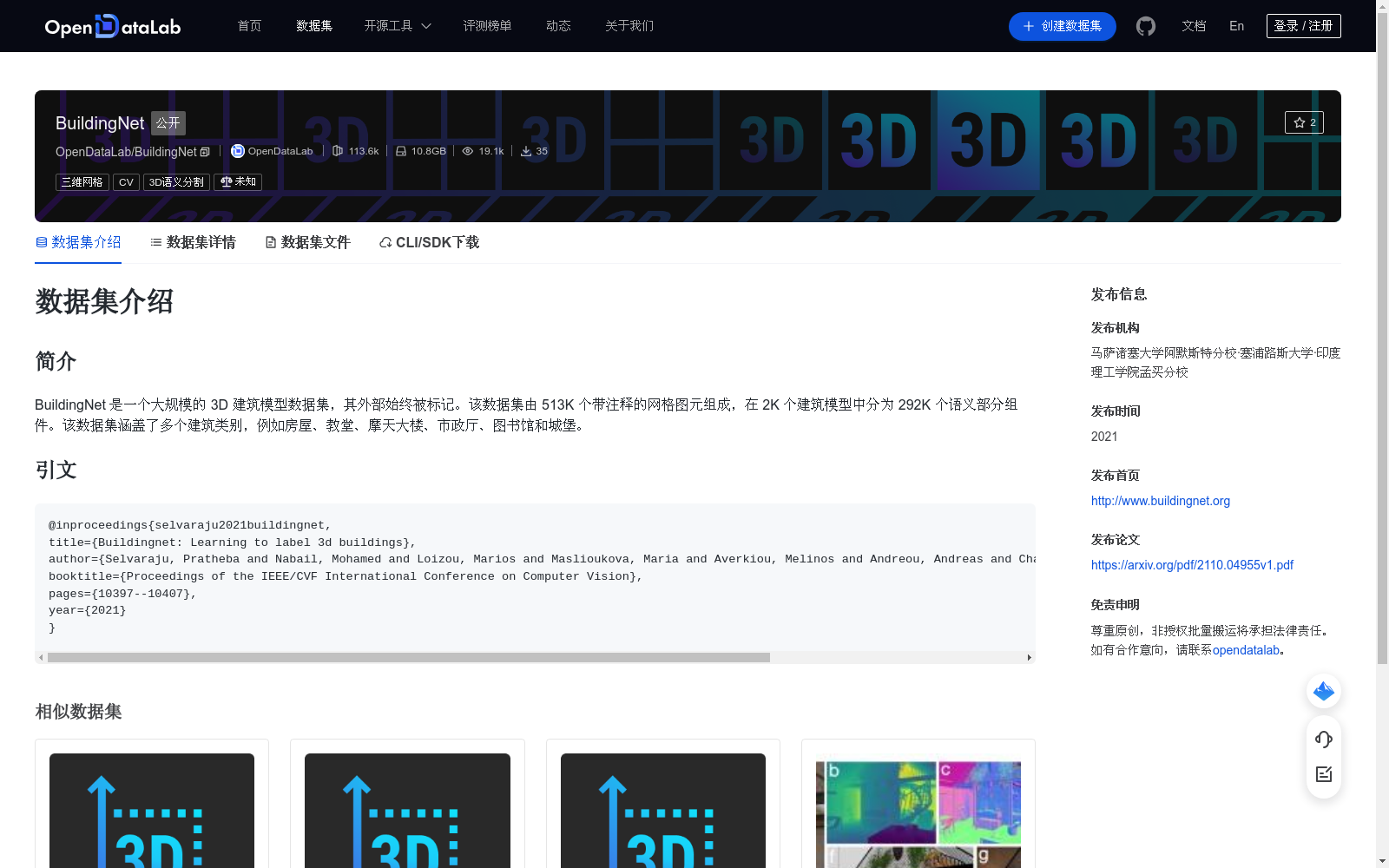Switch to the 数据集文件 tab
The height and width of the screenshot is (868, 1389).
(x=307, y=242)
